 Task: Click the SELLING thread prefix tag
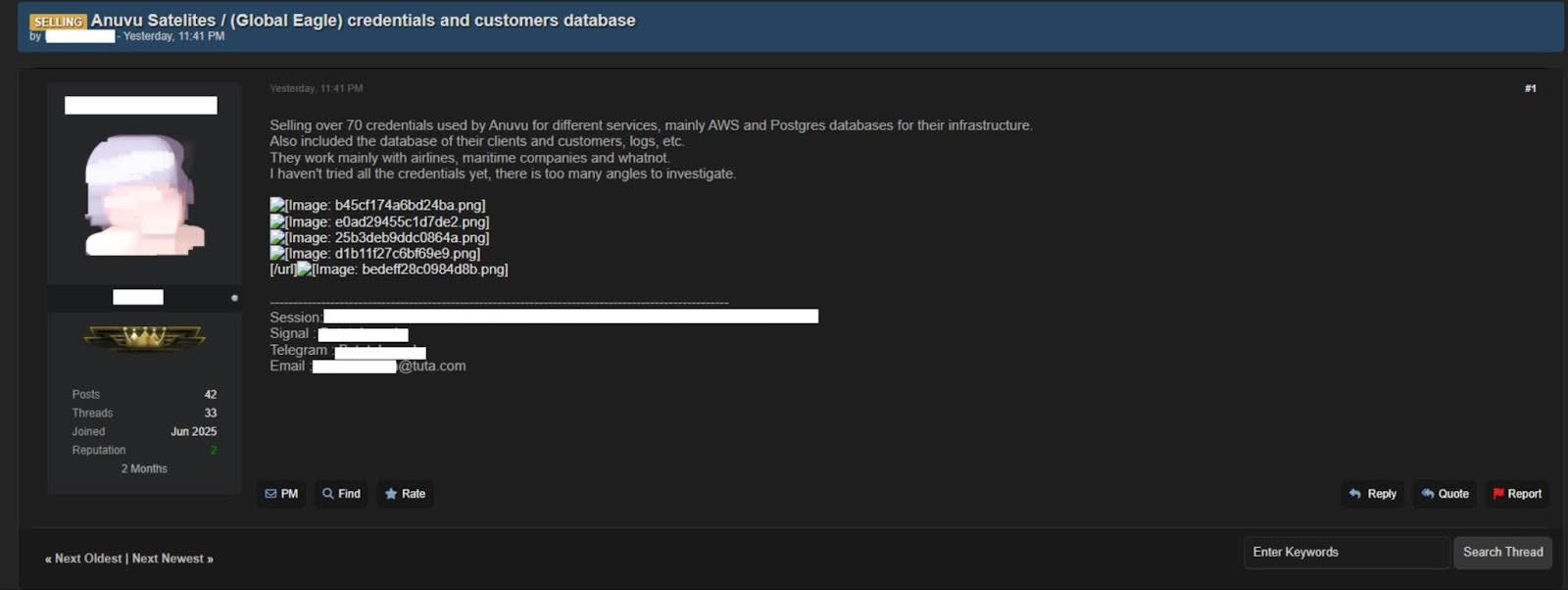click(x=58, y=22)
